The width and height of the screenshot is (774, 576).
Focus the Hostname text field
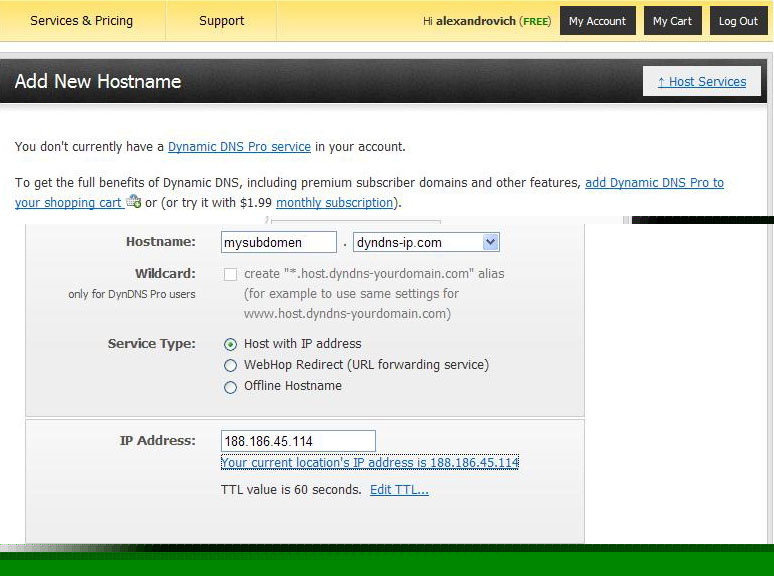[279, 242]
